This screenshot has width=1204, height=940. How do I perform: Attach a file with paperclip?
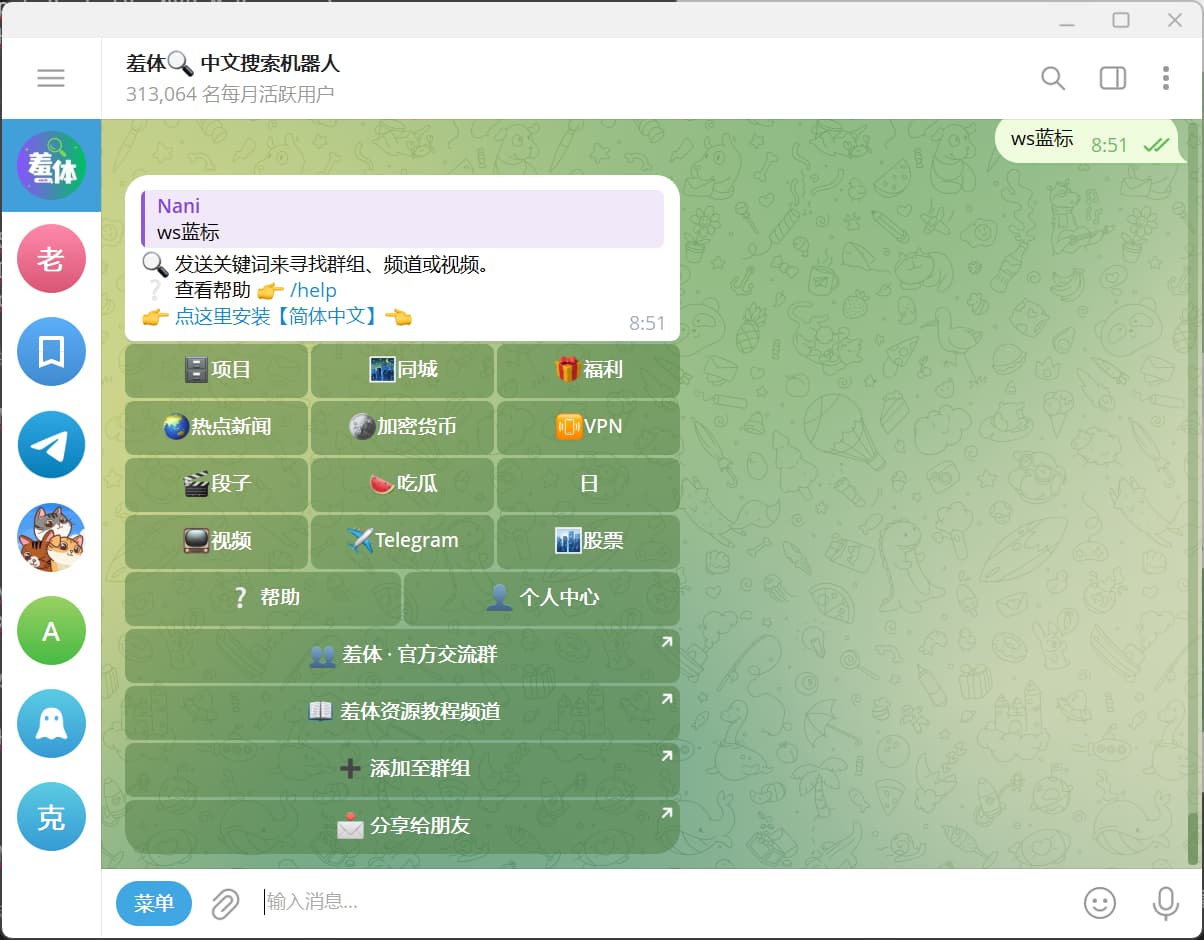[x=225, y=903]
